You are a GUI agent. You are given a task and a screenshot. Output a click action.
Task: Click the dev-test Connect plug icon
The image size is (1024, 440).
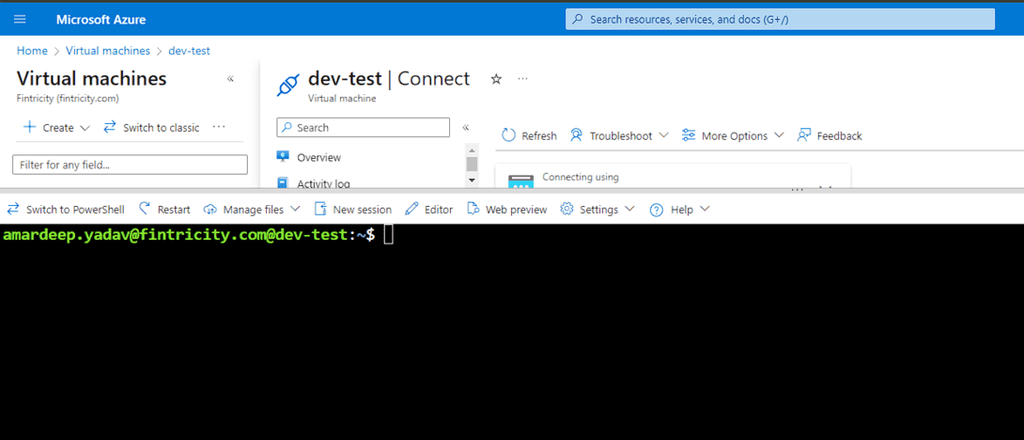pyautogui.click(x=288, y=85)
